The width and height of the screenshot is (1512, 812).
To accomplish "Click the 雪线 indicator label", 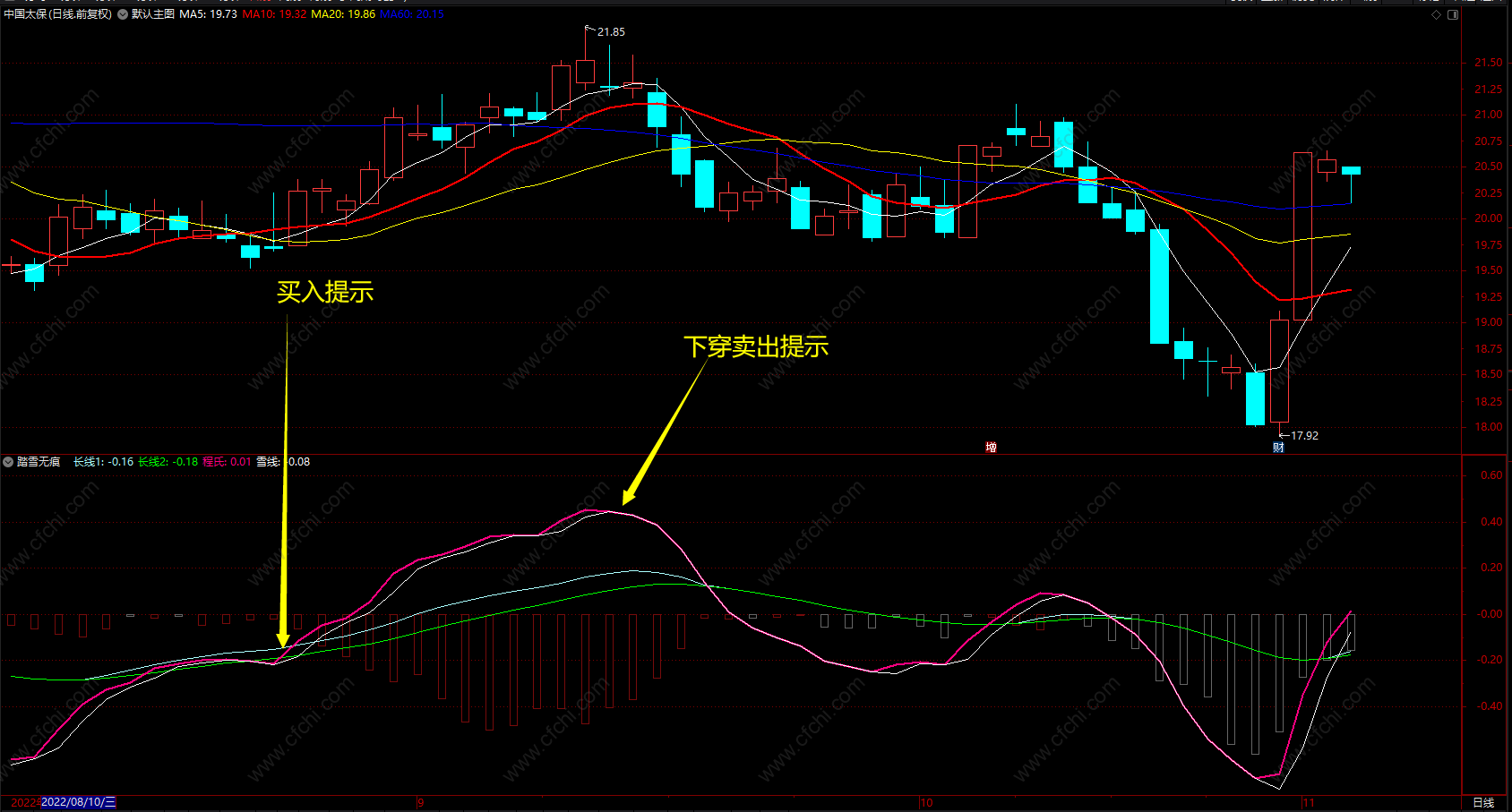I will (268, 462).
